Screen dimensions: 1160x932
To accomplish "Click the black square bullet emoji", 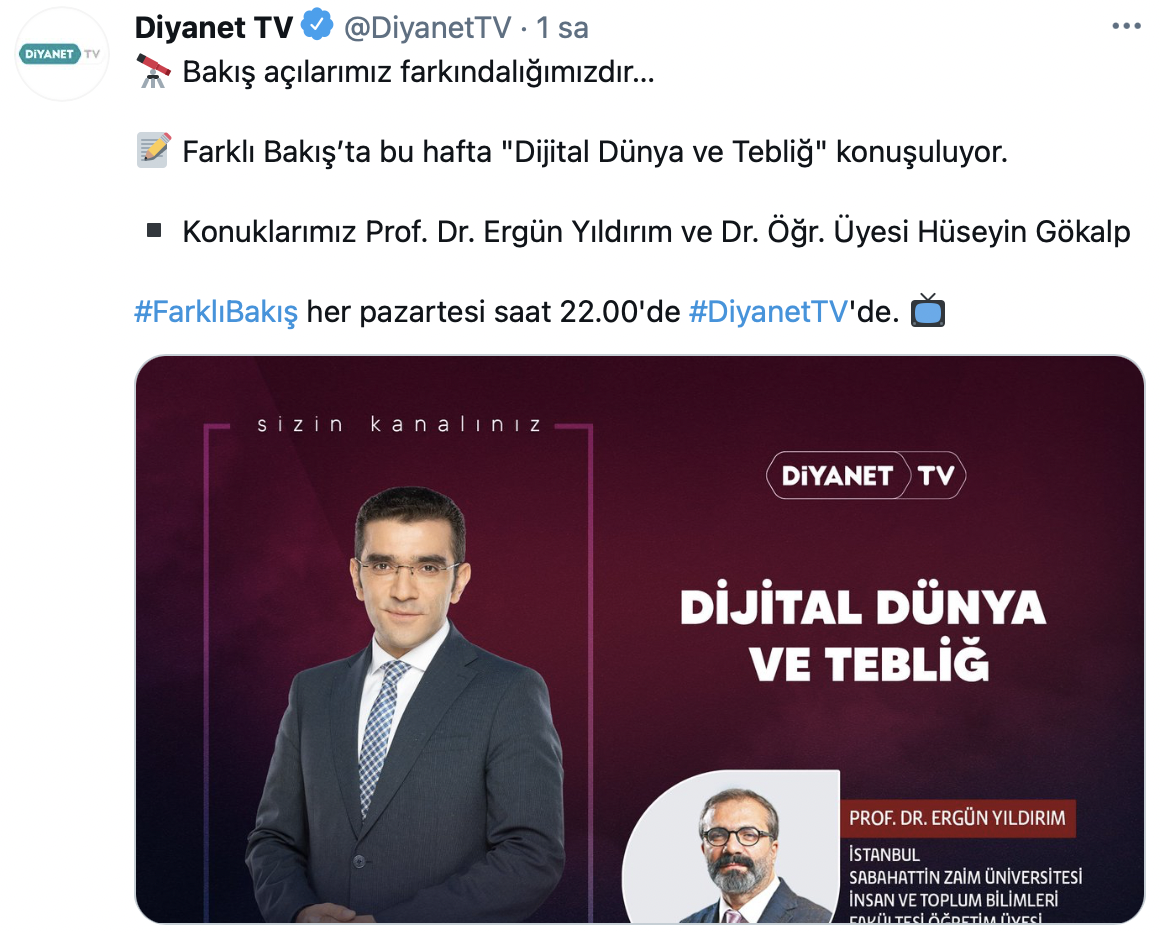I will pyautogui.click(x=154, y=231).
